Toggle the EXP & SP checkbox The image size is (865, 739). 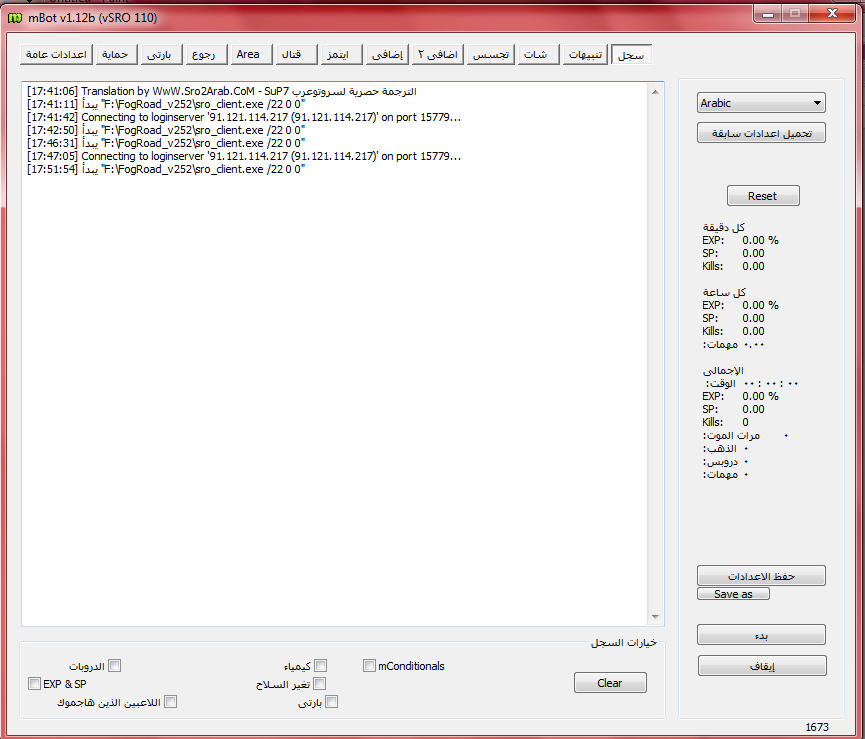coord(34,684)
